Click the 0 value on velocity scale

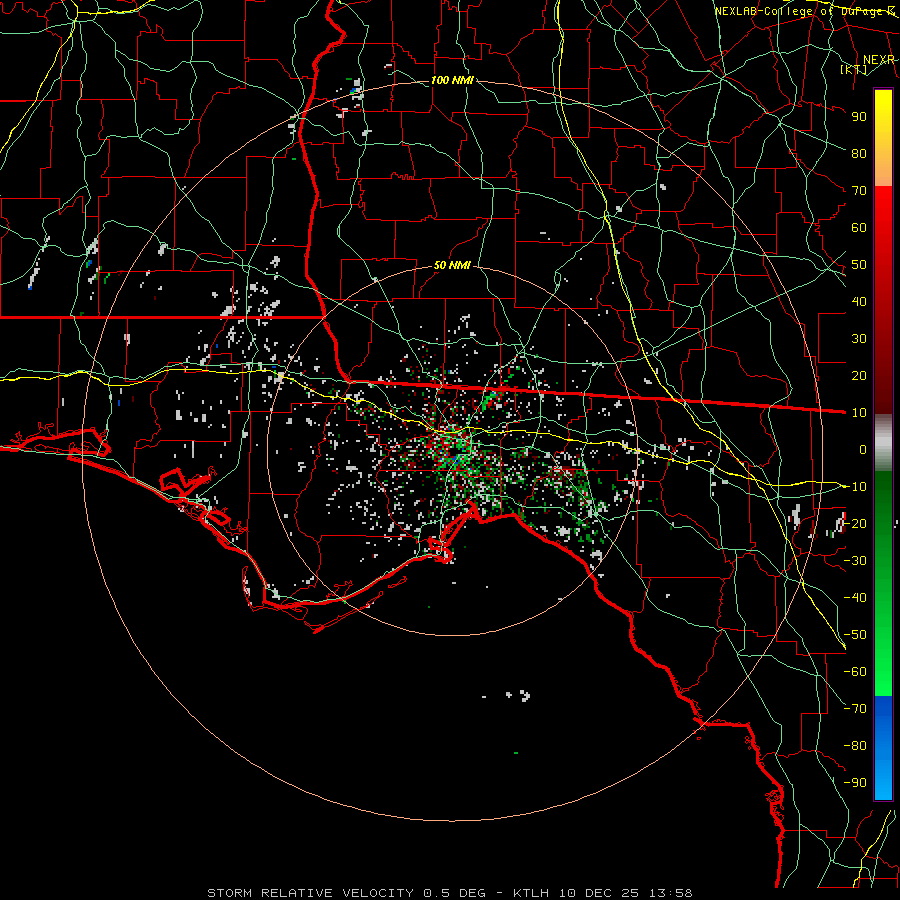pyautogui.click(x=863, y=449)
